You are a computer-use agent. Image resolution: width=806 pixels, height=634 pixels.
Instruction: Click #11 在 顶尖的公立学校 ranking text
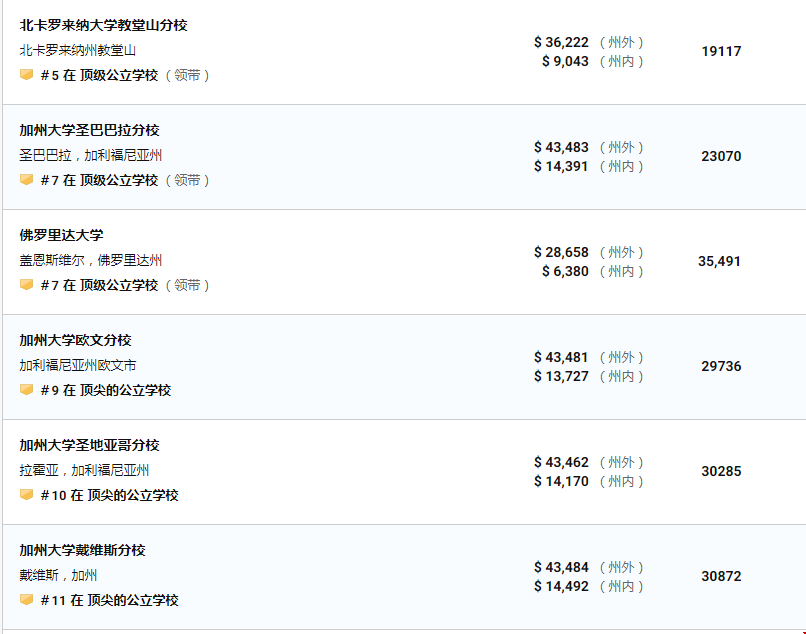tap(109, 600)
